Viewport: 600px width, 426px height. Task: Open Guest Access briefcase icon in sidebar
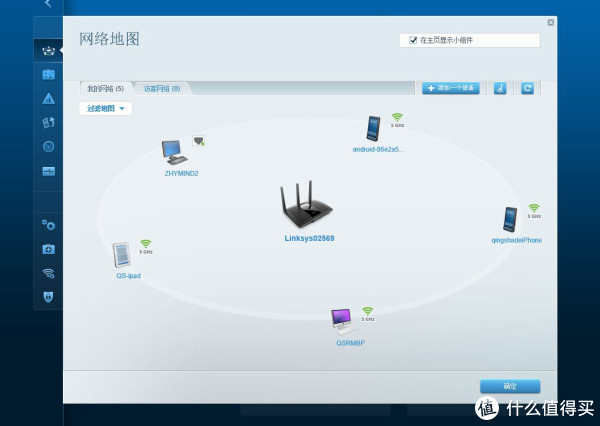[49, 74]
